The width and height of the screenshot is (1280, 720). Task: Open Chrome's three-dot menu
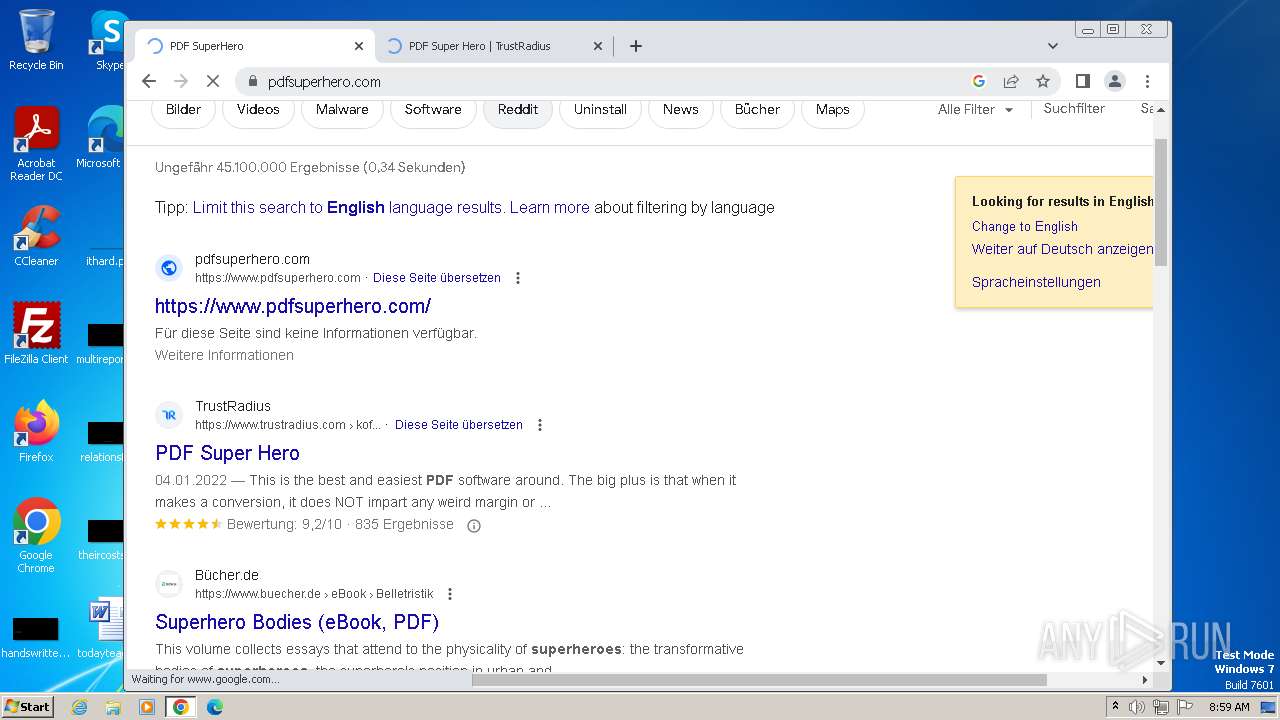pos(1147,81)
